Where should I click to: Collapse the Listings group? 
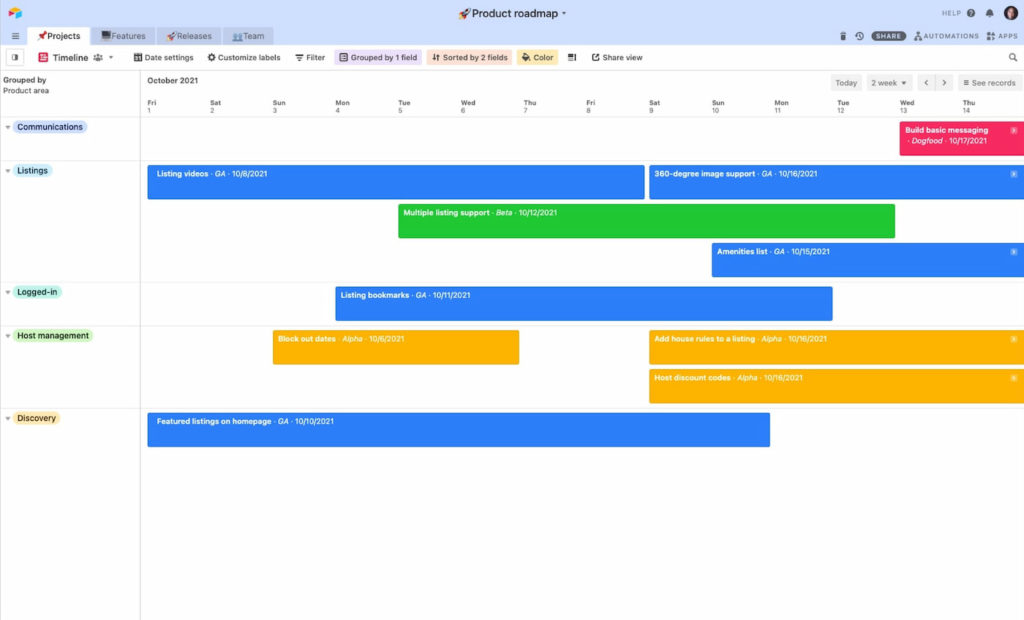click(8, 171)
